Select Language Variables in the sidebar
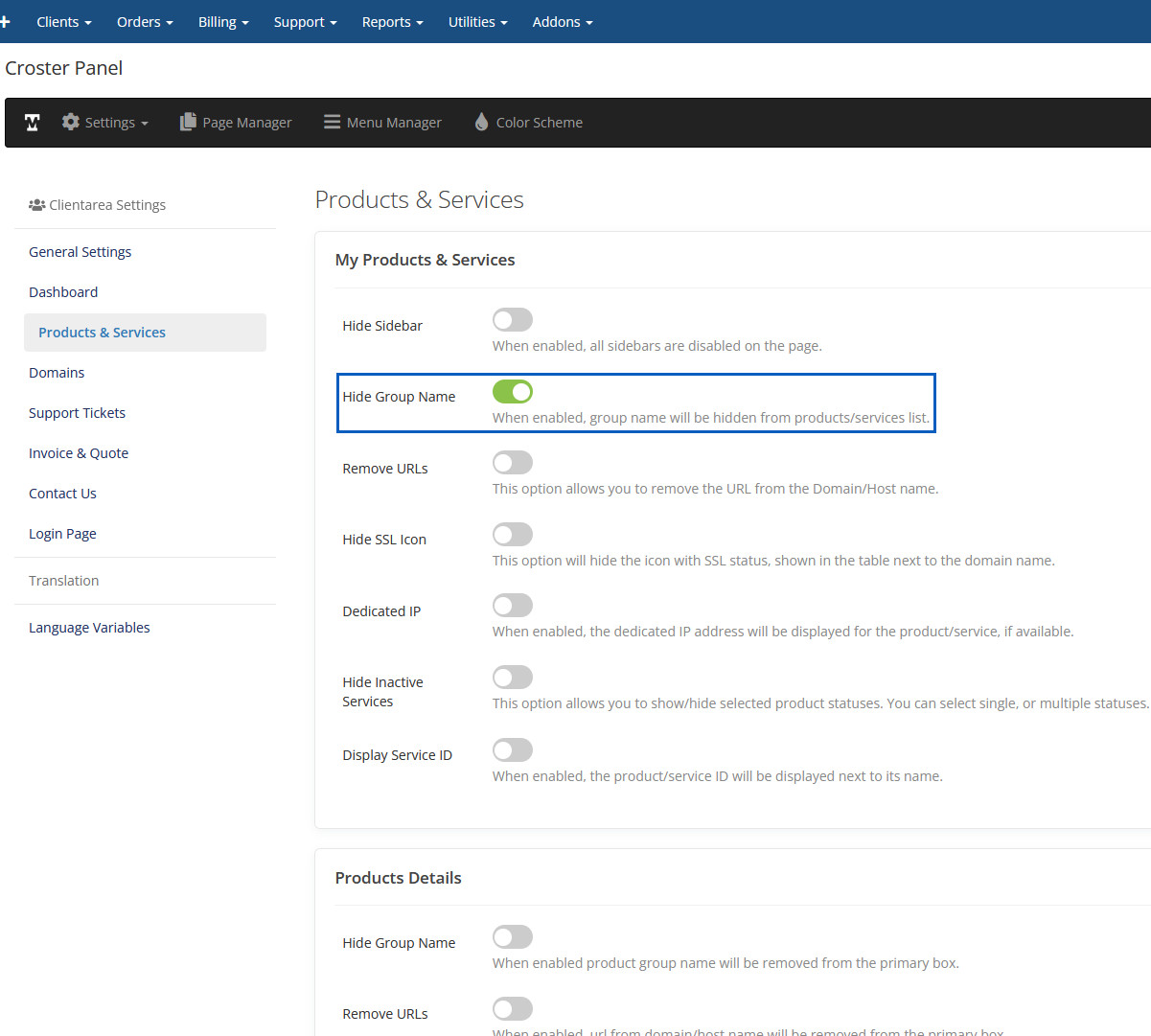The image size is (1151, 1036). click(x=89, y=628)
